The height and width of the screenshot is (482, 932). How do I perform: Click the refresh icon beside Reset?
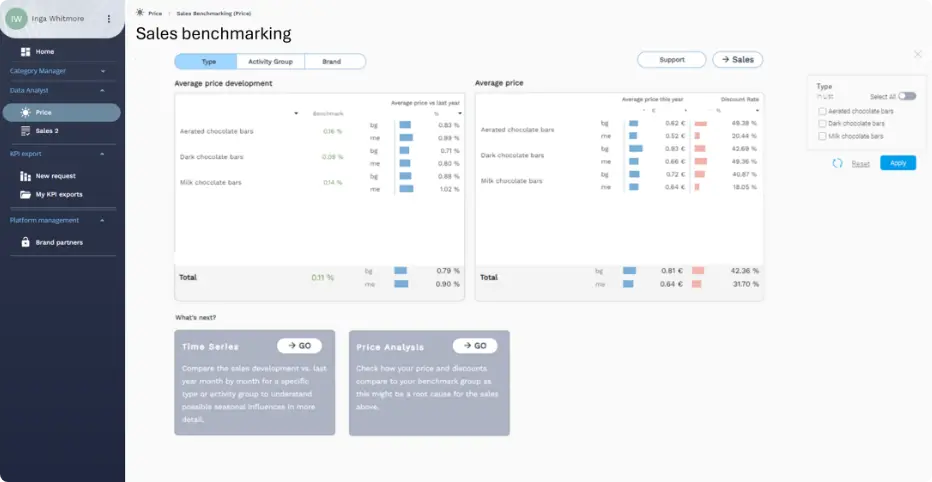pos(837,163)
